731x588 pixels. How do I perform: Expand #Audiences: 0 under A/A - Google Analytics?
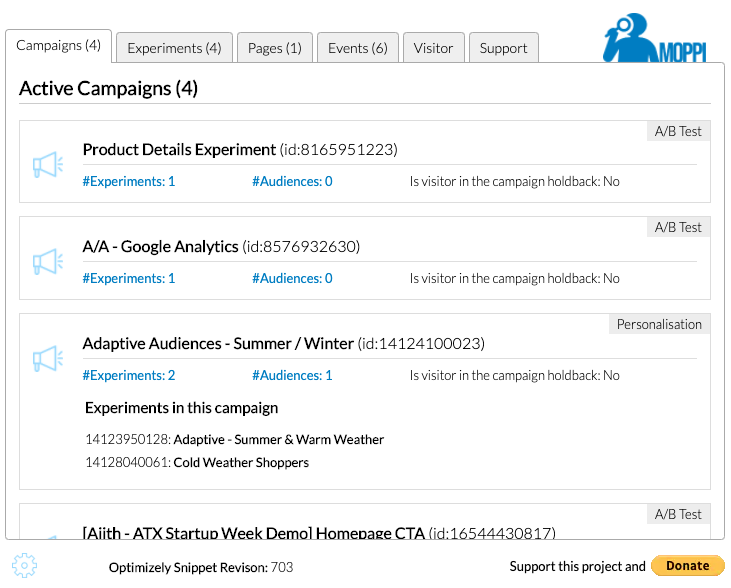292,278
